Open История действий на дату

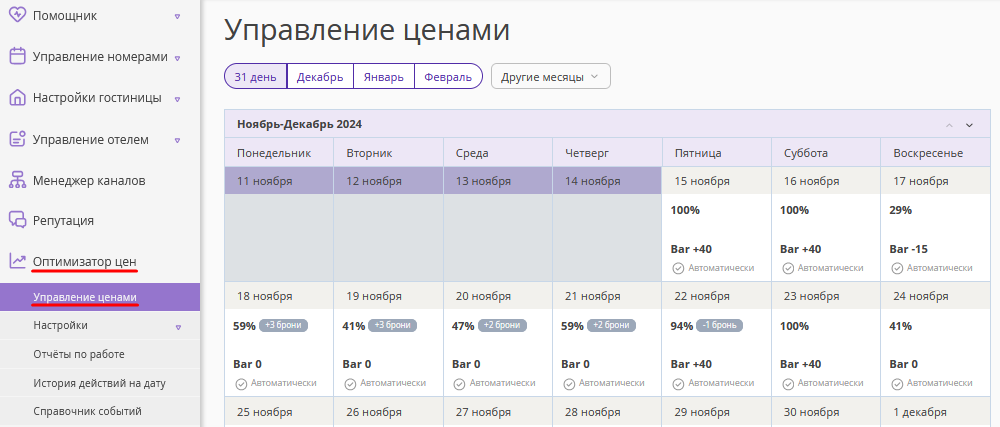[x=99, y=383]
